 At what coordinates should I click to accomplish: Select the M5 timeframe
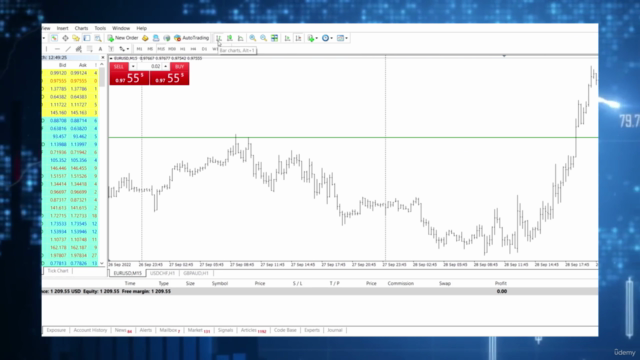pyautogui.click(x=150, y=49)
